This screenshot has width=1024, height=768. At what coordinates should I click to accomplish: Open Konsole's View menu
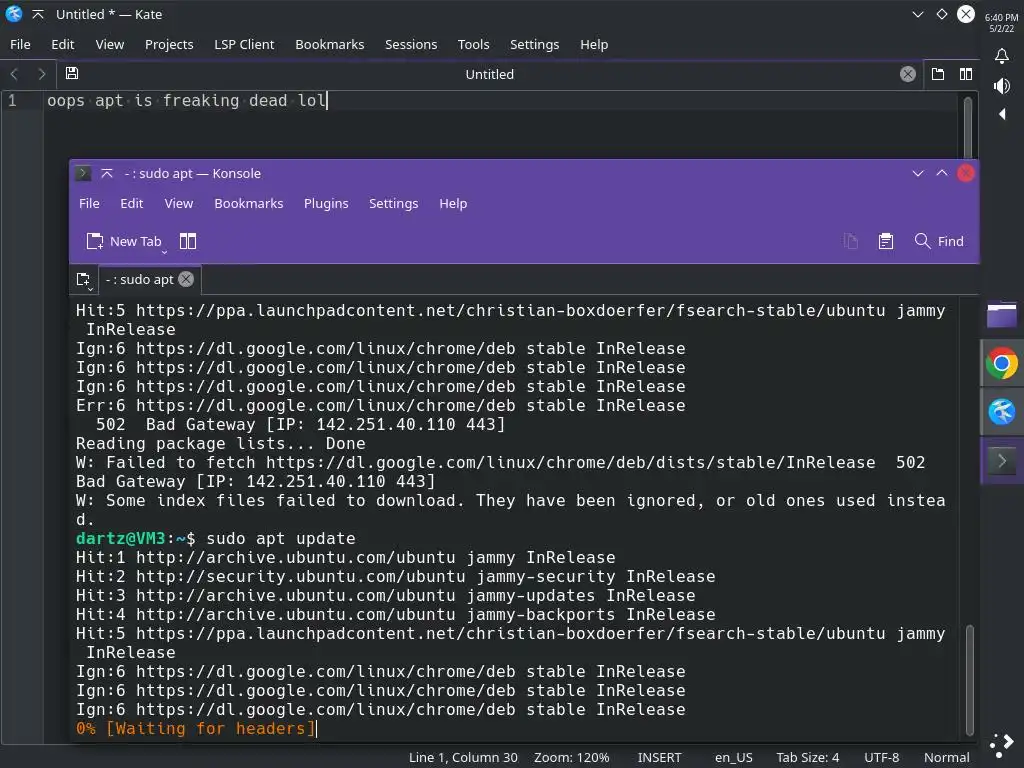tap(178, 203)
